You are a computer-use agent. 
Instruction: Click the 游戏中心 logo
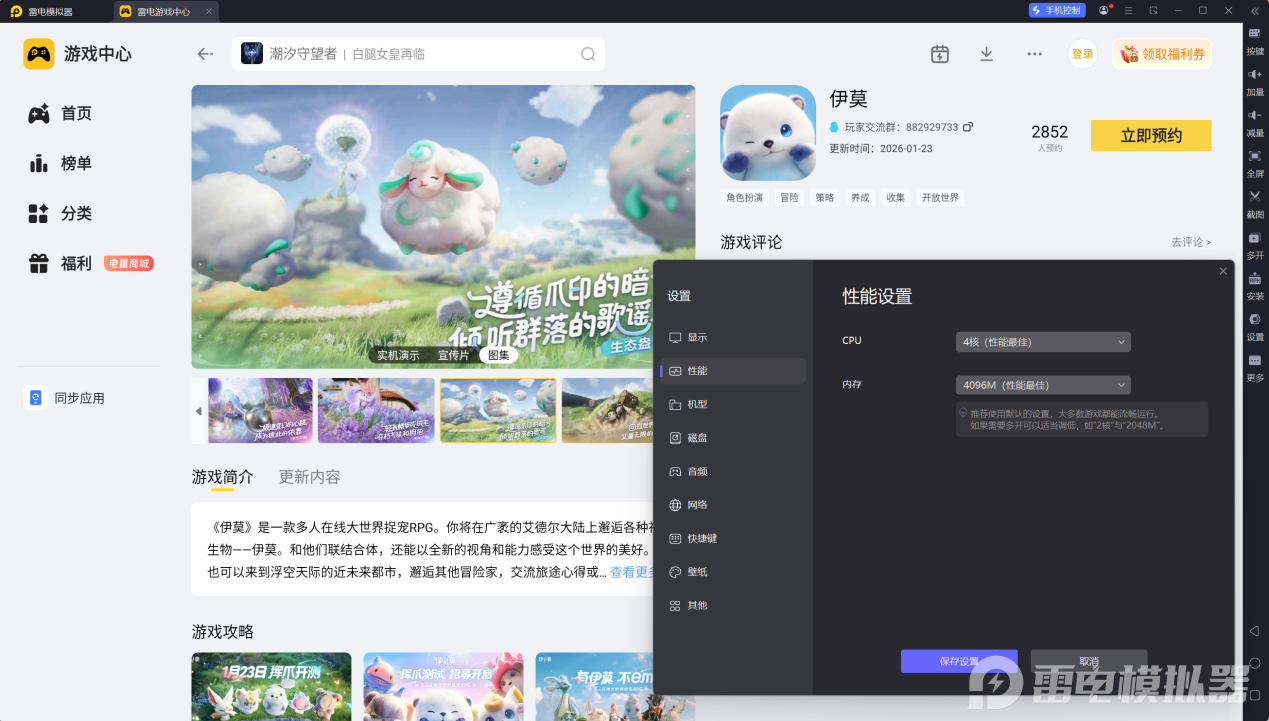(78, 54)
